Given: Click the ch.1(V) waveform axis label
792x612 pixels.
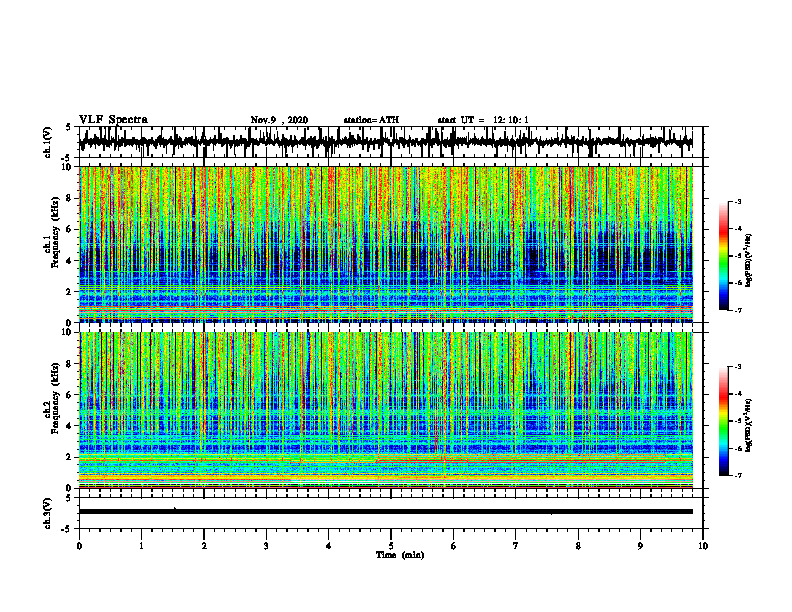Looking at the screenshot, I should (47, 142).
